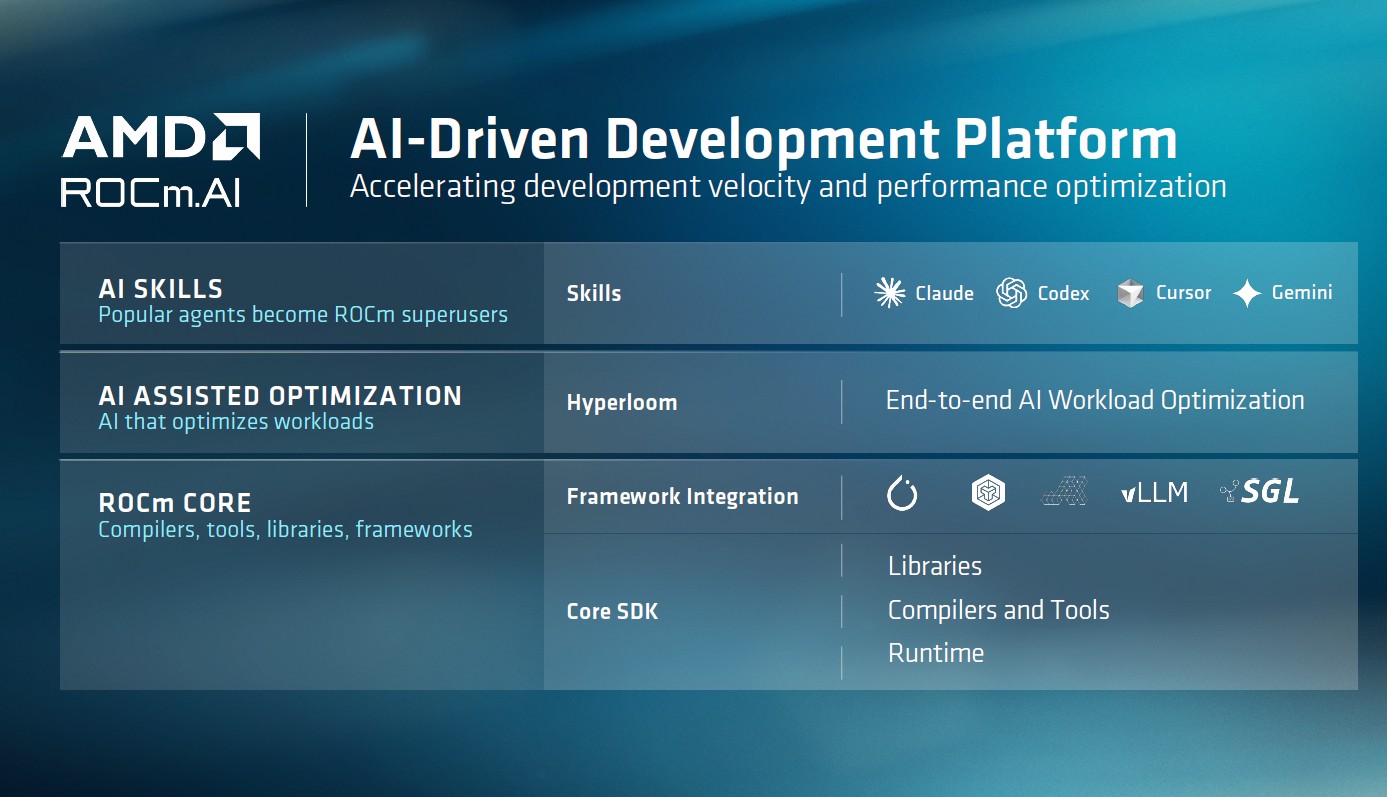
Task: Click the Runtime entry
Action: [x=936, y=653]
